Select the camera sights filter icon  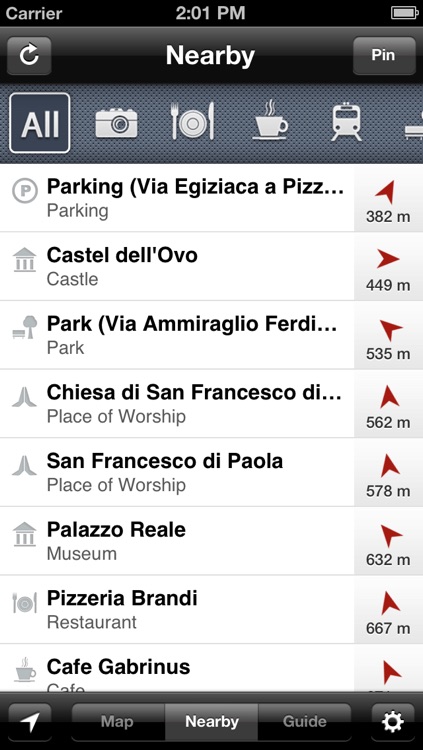pyautogui.click(x=116, y=123)
